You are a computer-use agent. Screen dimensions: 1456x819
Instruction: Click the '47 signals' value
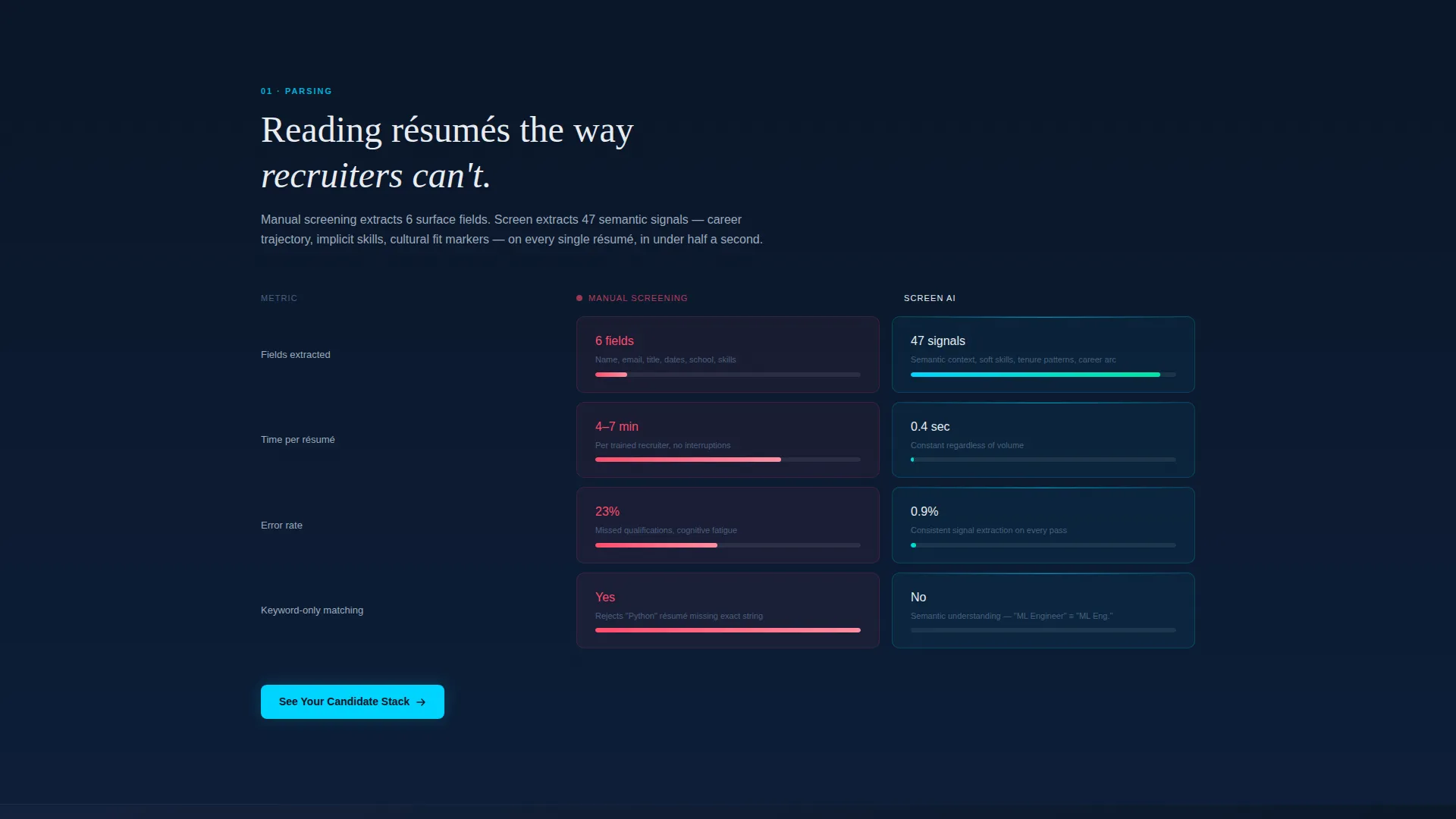[x=938, y=341]
